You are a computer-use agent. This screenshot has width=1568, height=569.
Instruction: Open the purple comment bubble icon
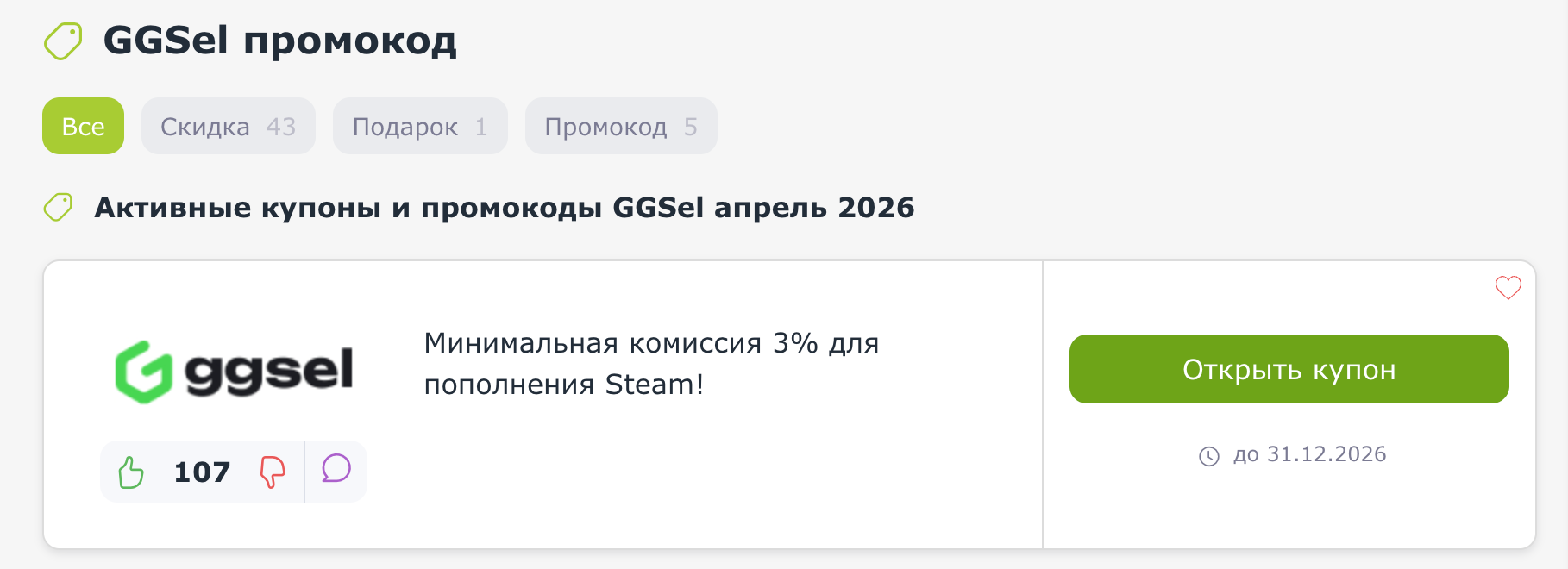[x=336, y=471]
